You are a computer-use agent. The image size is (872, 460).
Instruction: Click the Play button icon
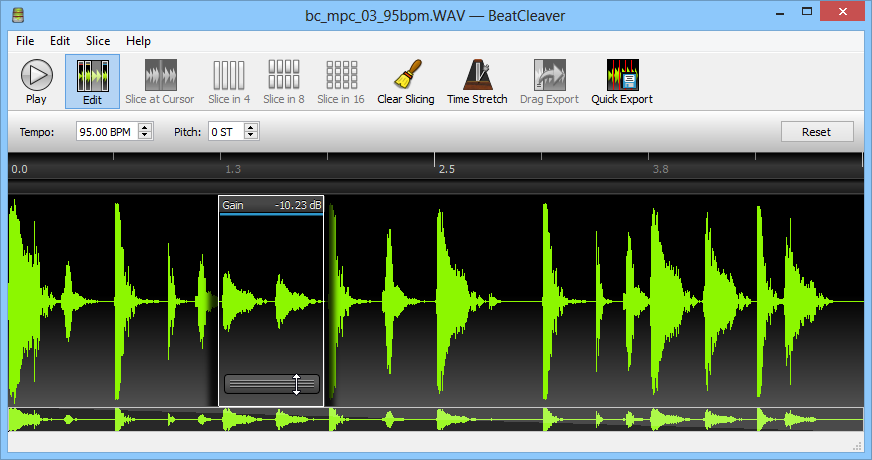(37, 75)
